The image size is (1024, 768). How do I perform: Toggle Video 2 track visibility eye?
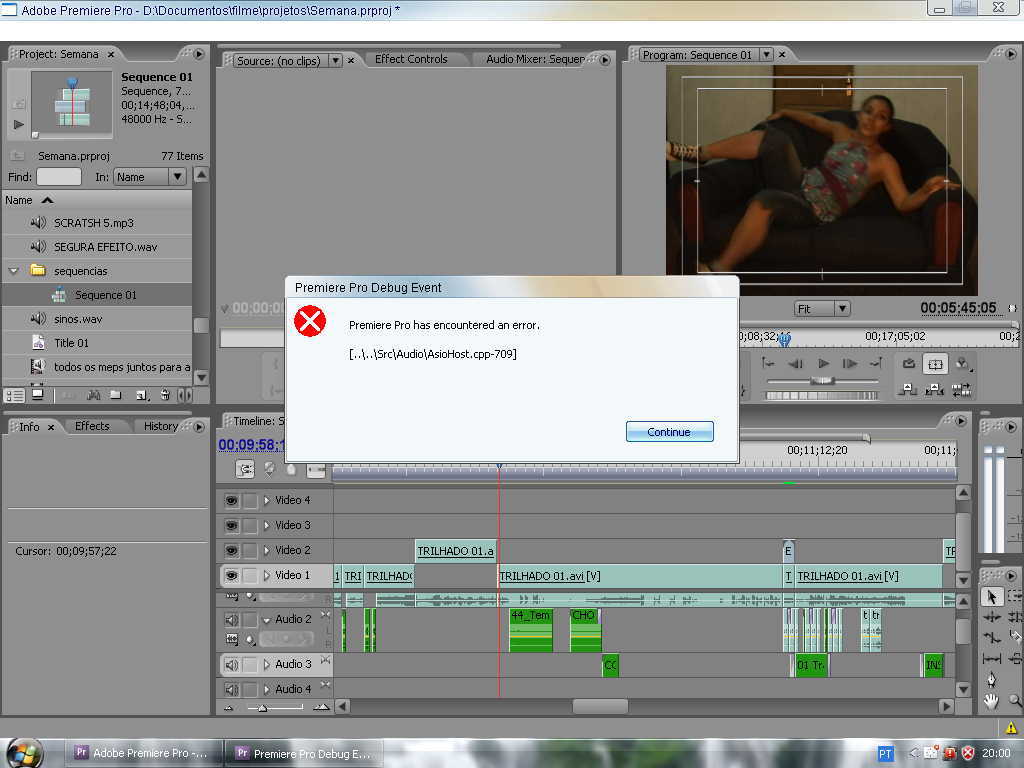click(231, 551)
